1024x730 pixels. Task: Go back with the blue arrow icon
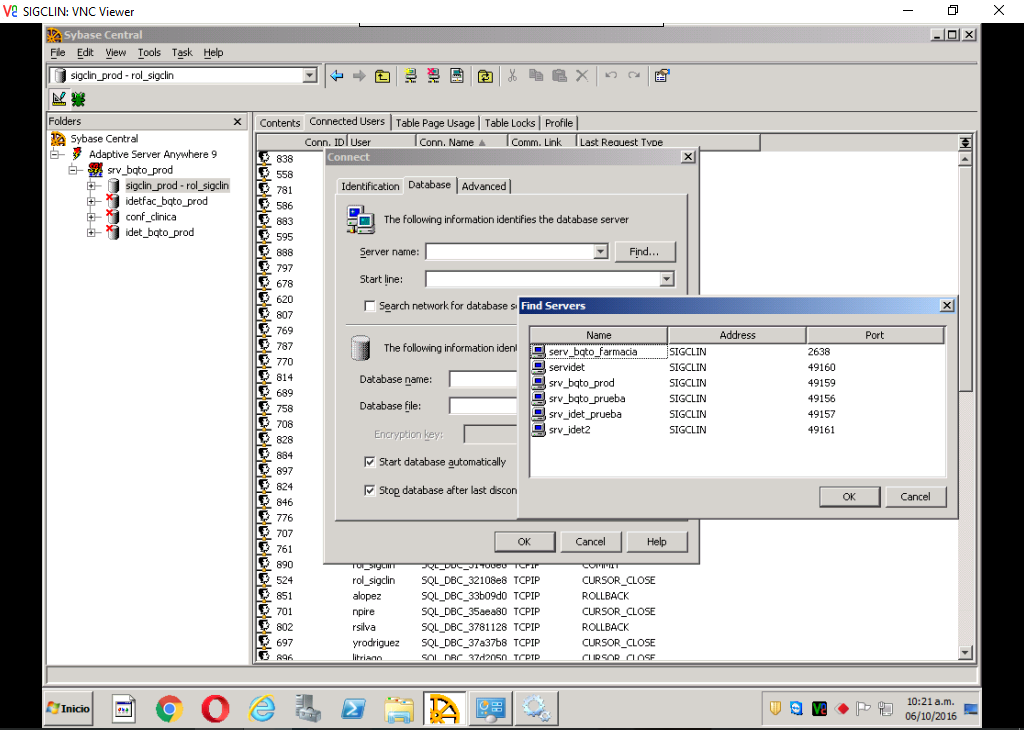coord(337,76)
